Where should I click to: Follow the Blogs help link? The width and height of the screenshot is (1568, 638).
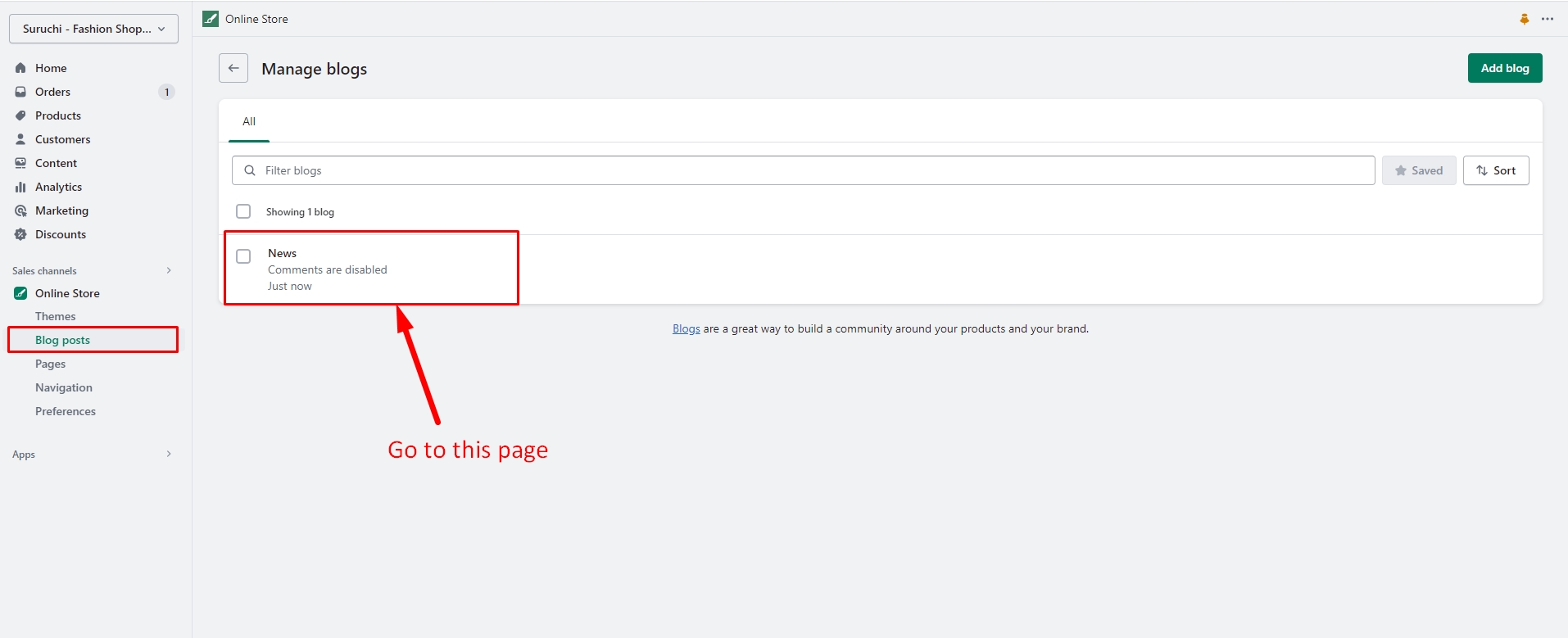pos(686,328)
